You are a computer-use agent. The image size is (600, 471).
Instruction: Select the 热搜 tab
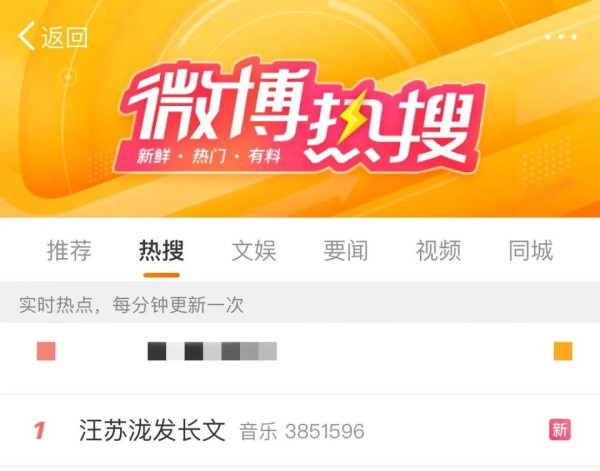[x=161, y=251]
